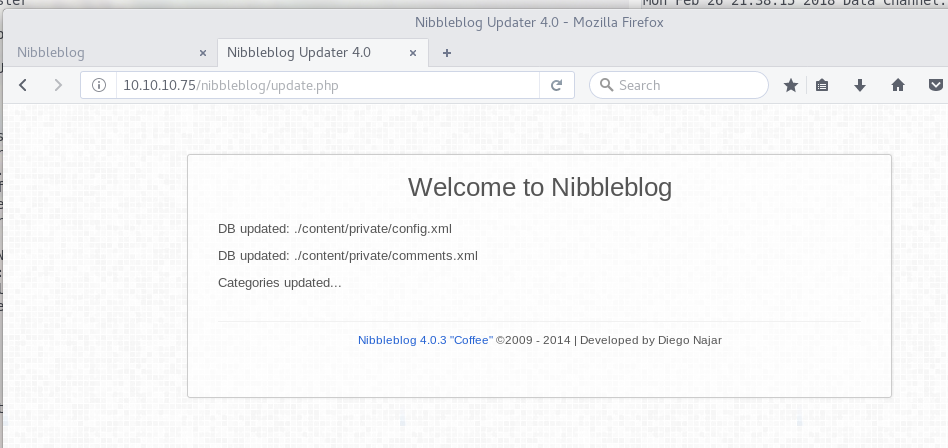
Task: Select the config.xml DB updated line
Action: click(x=335, y=229)
